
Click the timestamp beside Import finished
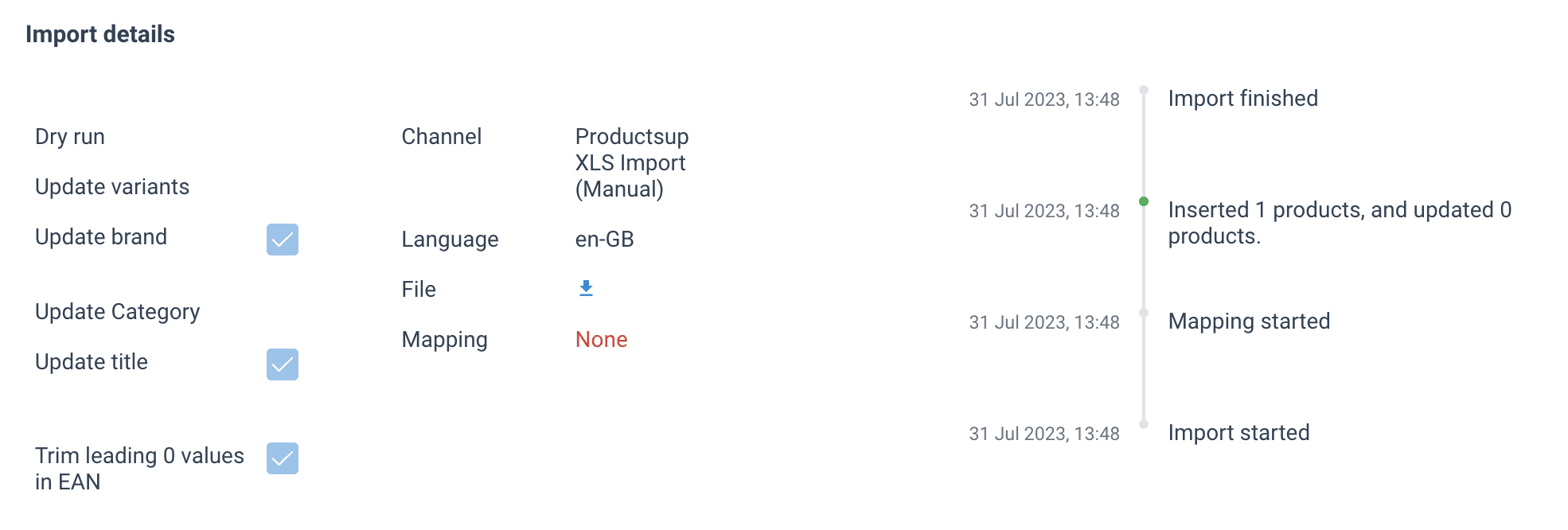pos(1043,99)
